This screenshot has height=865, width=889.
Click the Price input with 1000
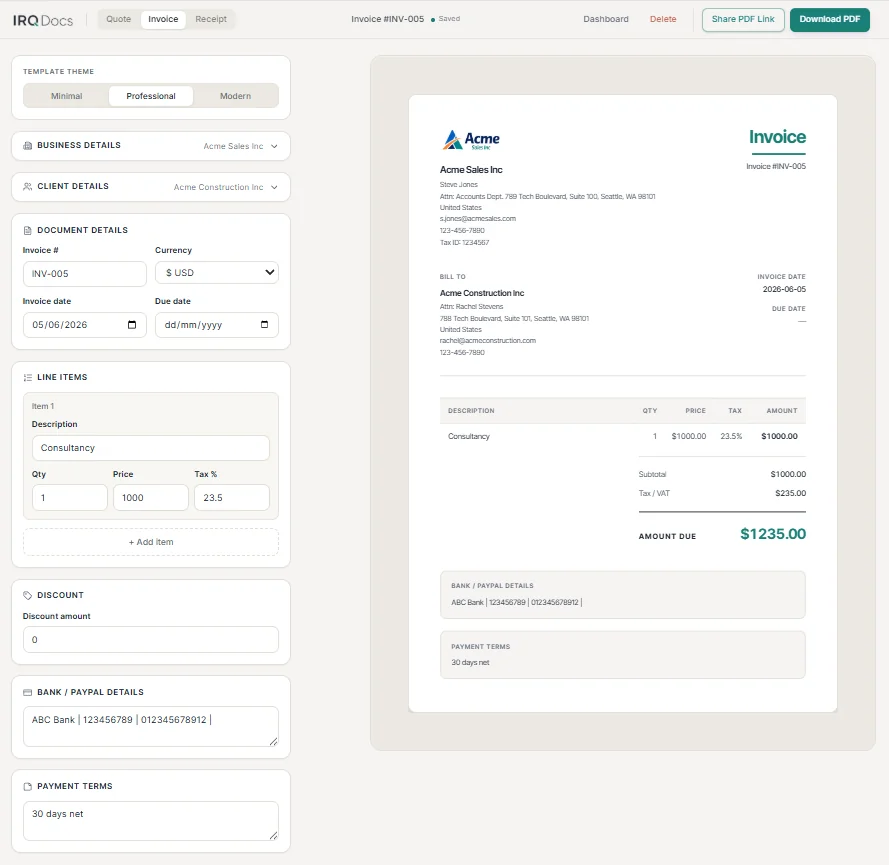tap(151, 498)
